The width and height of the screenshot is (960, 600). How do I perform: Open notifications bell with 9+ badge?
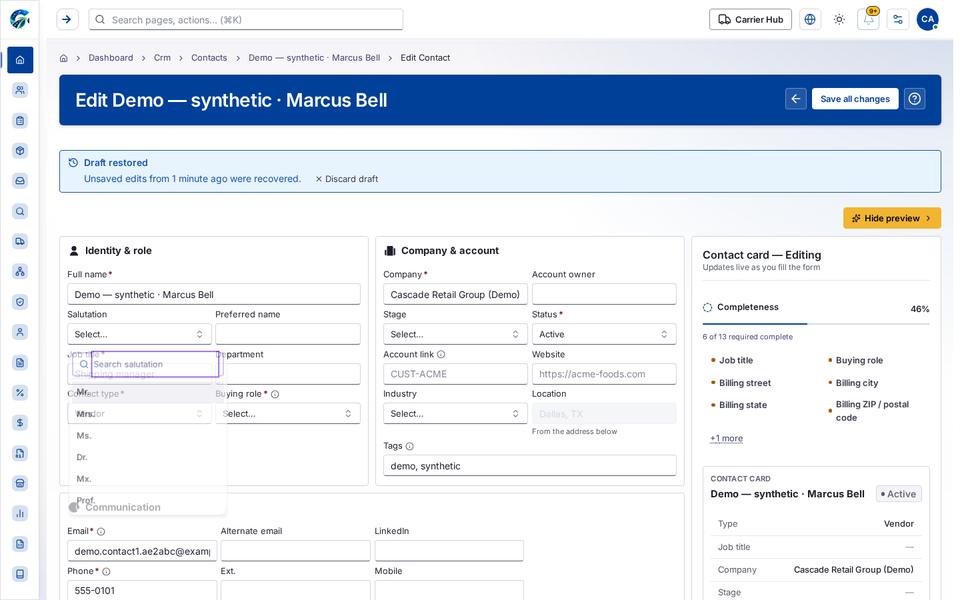(868, 20)
